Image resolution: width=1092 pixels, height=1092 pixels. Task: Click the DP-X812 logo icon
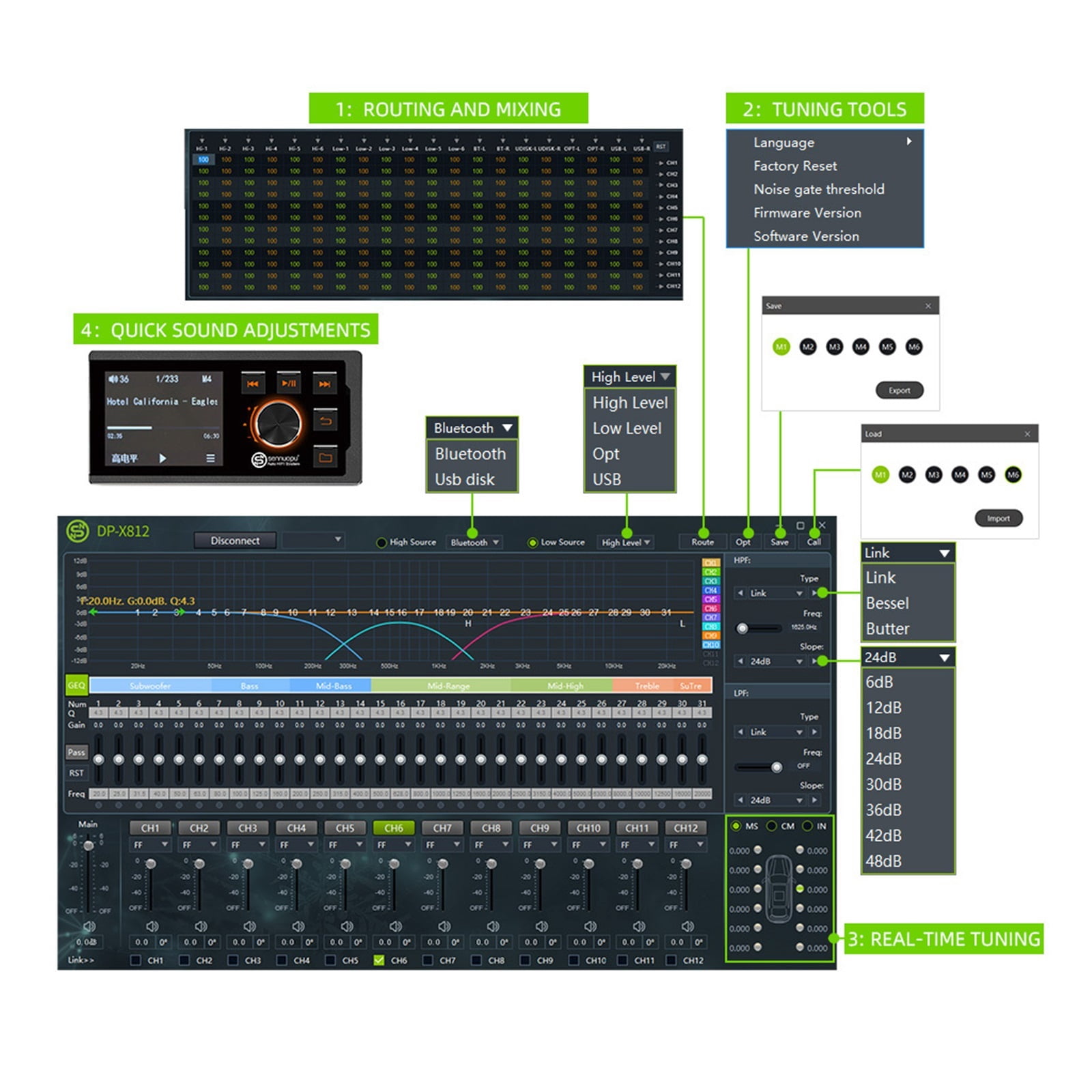click(x=78, y=531)
